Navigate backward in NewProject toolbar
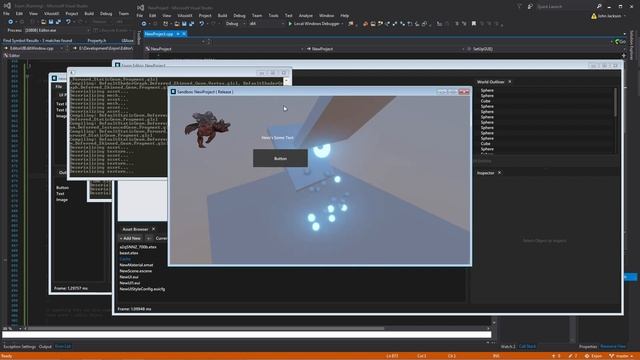Image resolution: width=640 pixels, height=360 pixels. pos(144,24)
